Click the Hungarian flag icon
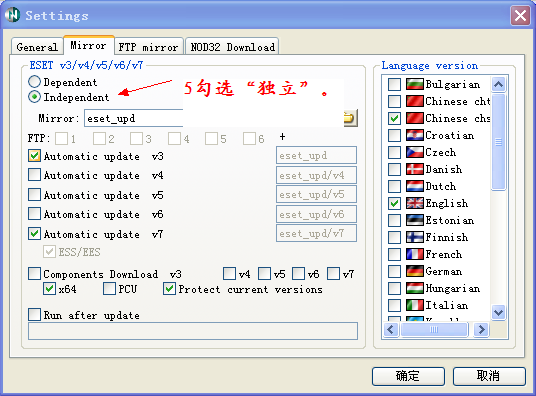Image resolution: width=536 pixels, height=396 pixels. tap(415, 288)
